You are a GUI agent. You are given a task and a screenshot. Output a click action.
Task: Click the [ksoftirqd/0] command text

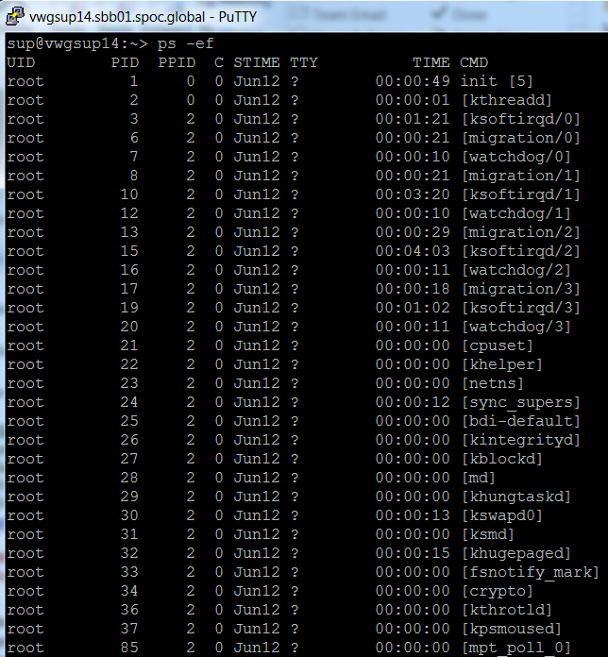[520, 119]
